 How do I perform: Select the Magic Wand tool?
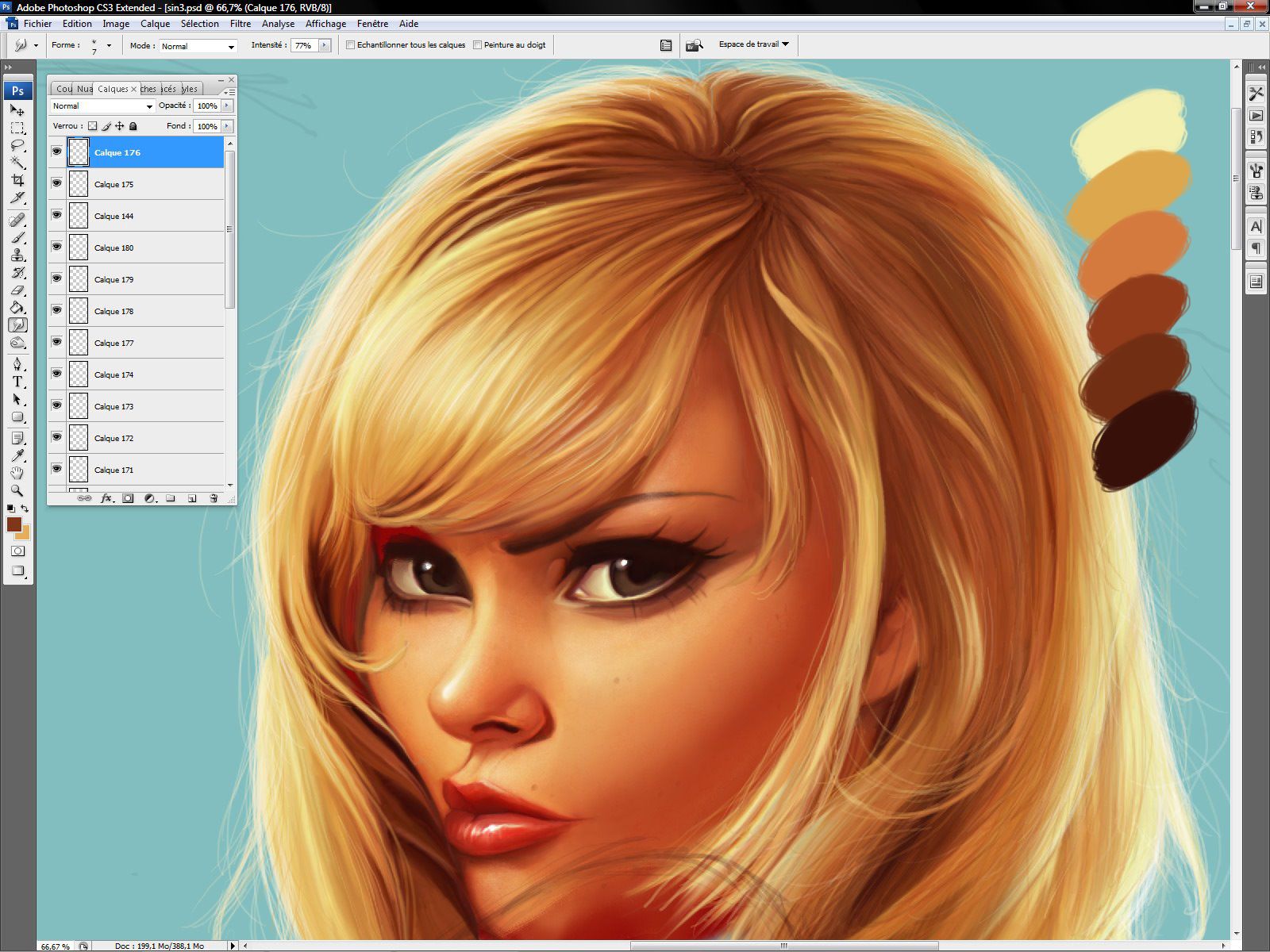[x=17, y=163]
